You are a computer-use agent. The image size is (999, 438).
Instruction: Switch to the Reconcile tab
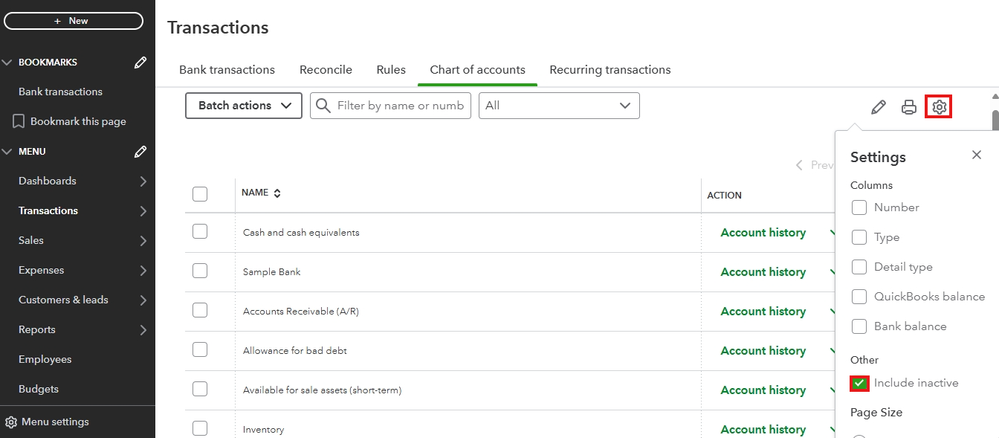point(326,70)
